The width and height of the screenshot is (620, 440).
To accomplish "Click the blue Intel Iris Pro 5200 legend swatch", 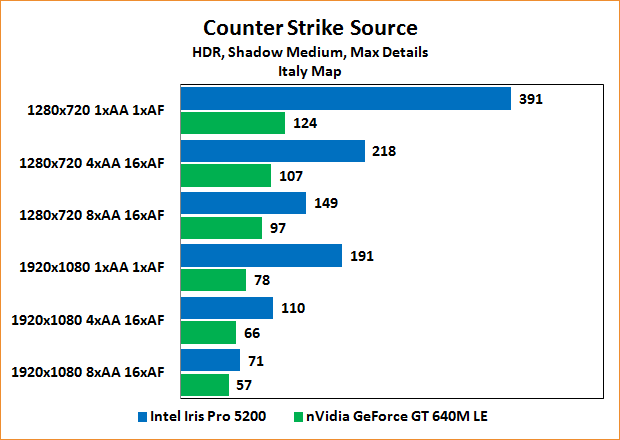I will pos(142,417).
